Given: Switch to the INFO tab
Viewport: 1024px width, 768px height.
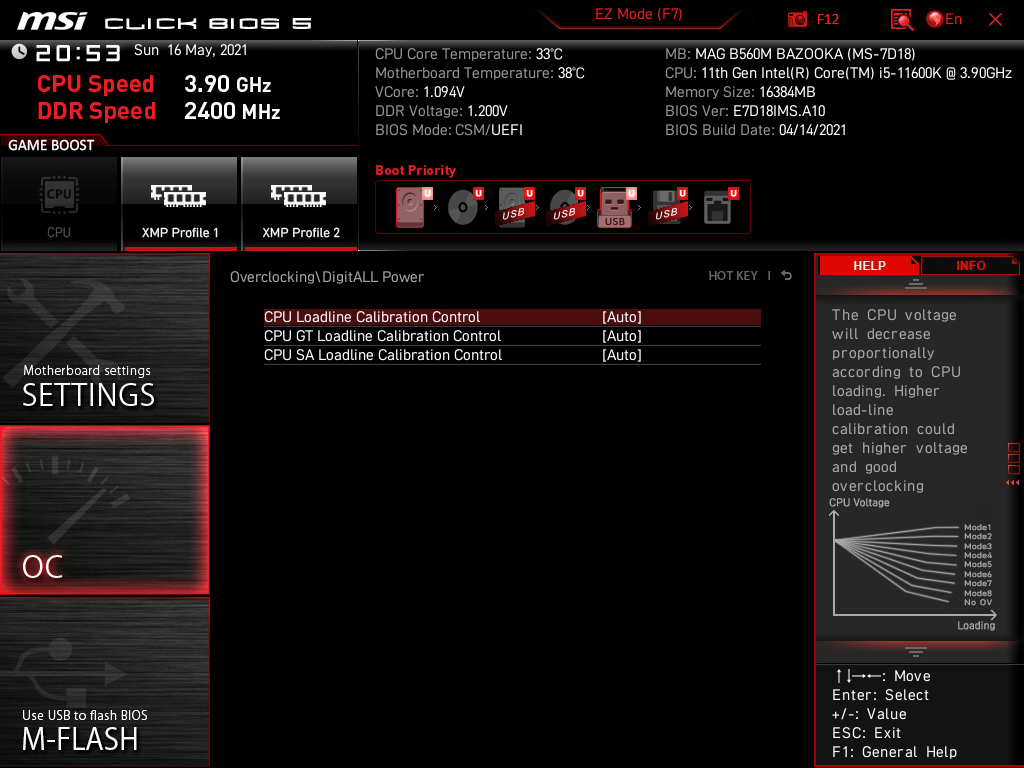Looking at the screenshot, I should [x=970, y=265].
